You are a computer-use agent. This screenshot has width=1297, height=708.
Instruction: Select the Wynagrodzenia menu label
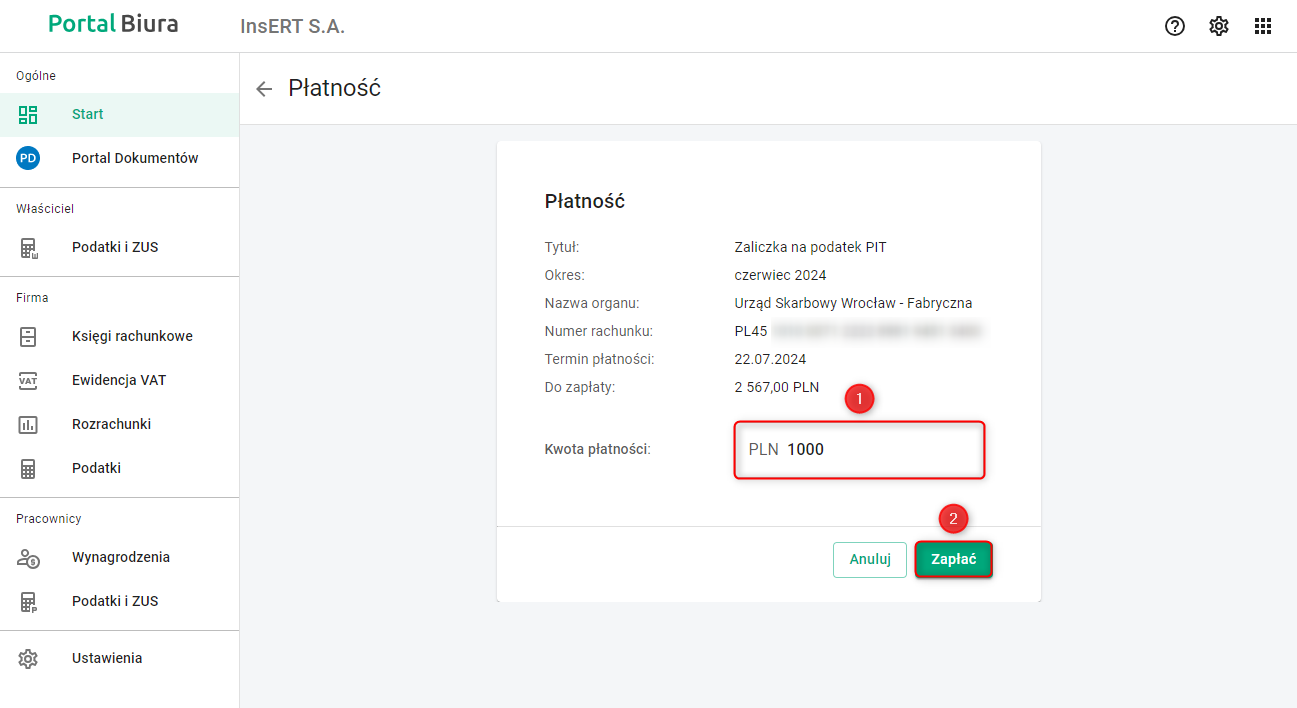[x=121, y=557]
